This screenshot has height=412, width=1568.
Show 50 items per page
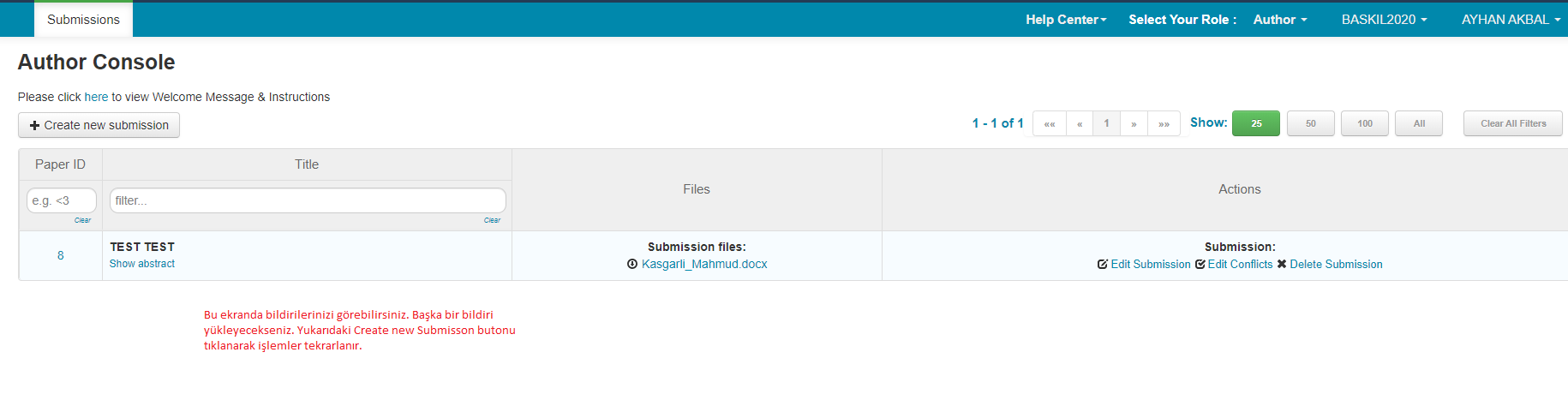[x=1310, y=124]
